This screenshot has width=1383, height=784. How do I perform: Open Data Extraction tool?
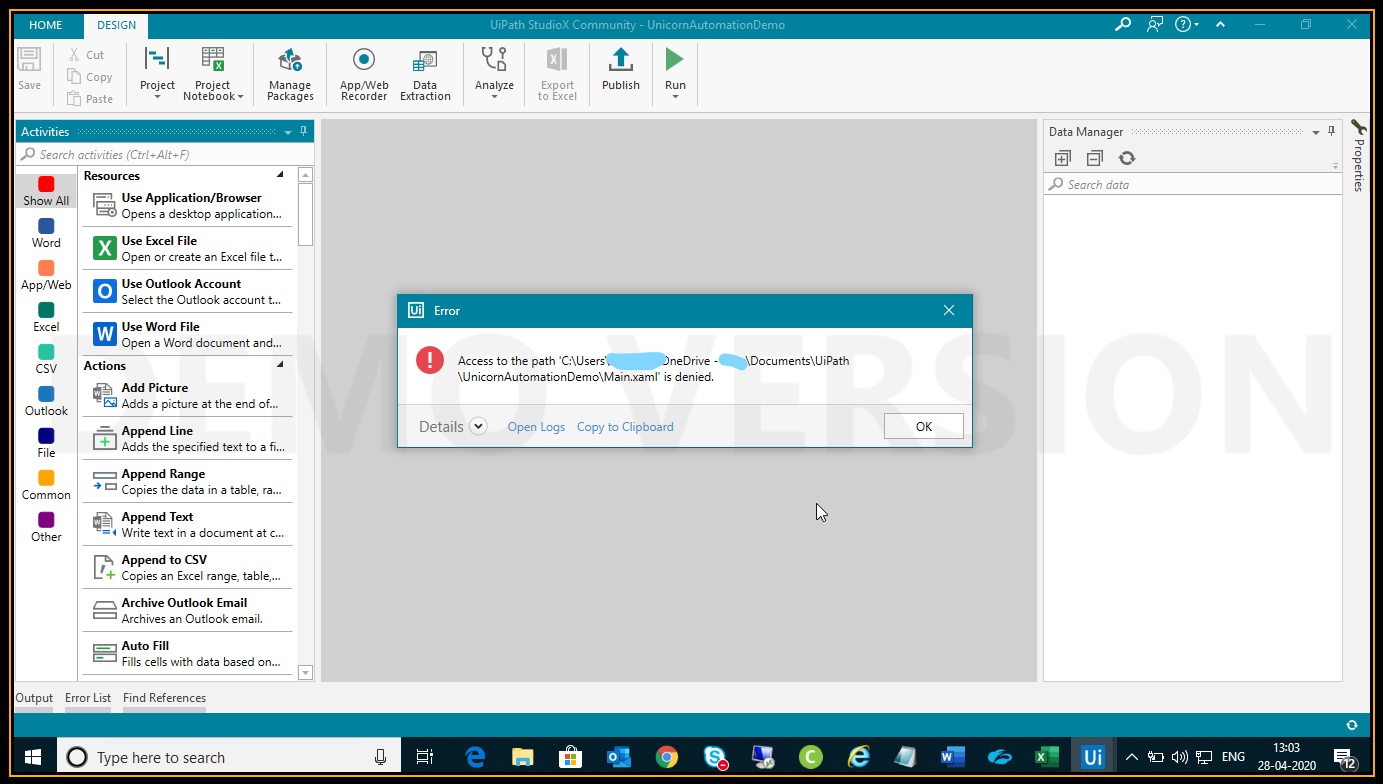point(425,74)
